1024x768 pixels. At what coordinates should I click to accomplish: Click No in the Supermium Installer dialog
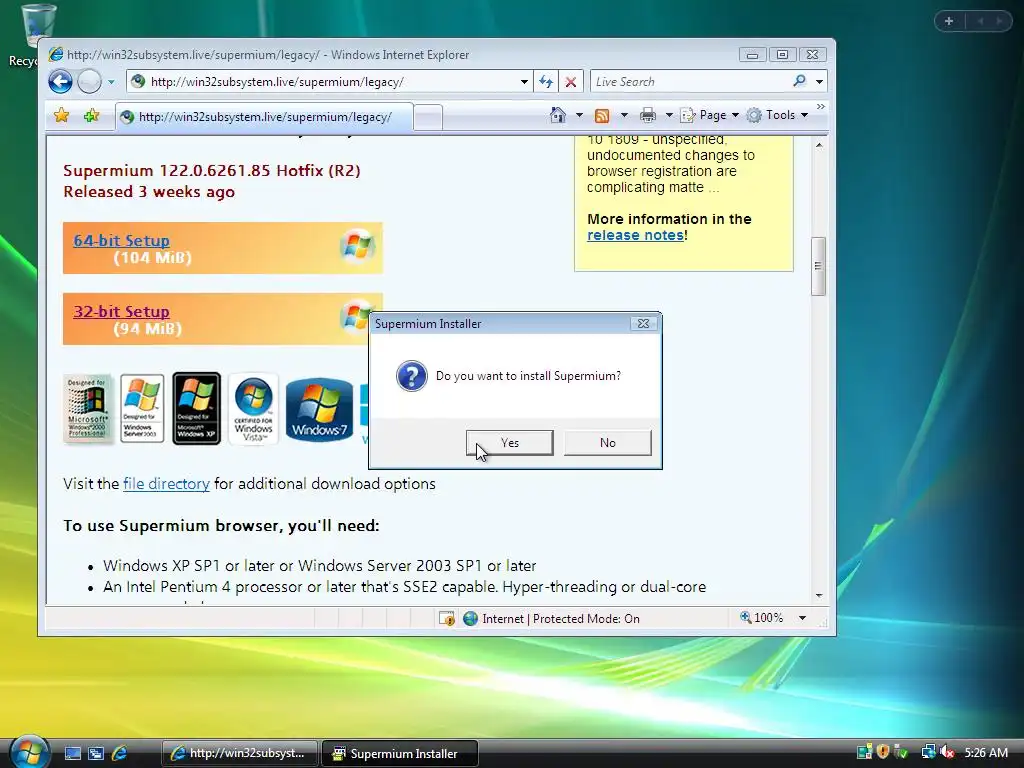[x=607, y=443]
